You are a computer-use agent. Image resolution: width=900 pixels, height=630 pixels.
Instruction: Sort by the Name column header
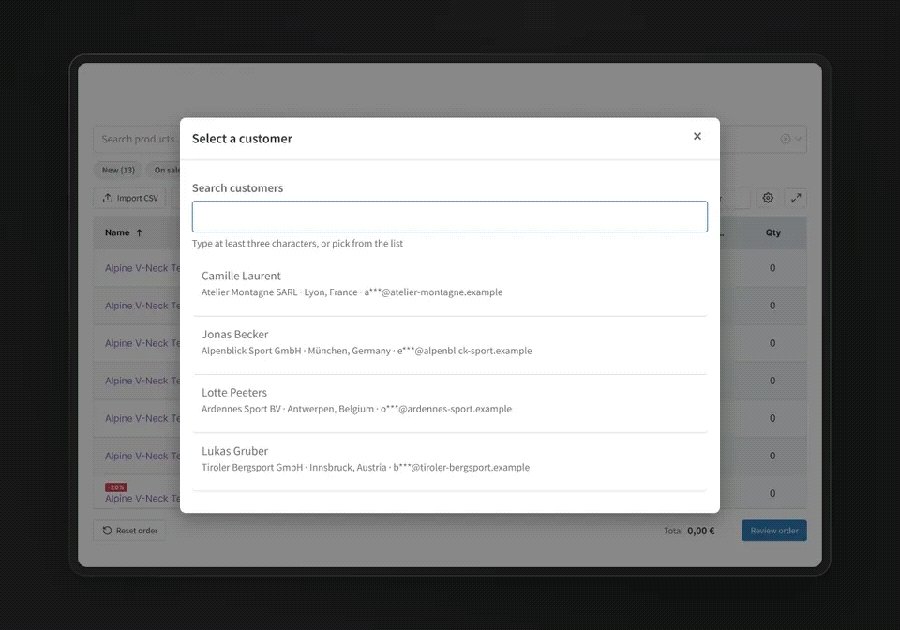pos(123,232)
